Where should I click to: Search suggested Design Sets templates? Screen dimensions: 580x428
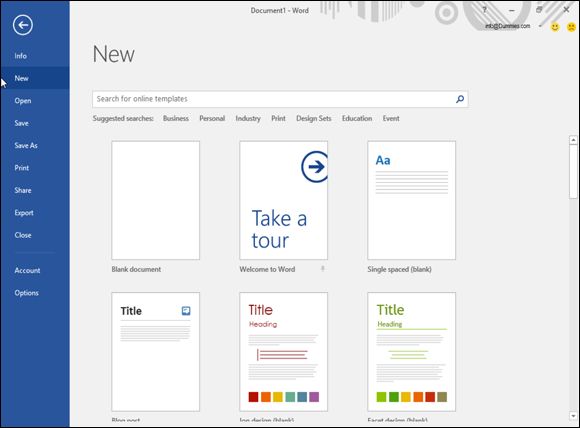314,118
